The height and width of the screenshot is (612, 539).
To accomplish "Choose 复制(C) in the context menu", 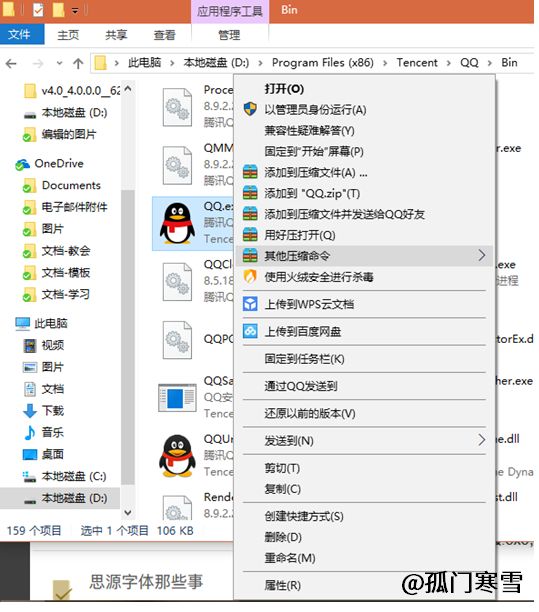I will [x=283, y=489].
